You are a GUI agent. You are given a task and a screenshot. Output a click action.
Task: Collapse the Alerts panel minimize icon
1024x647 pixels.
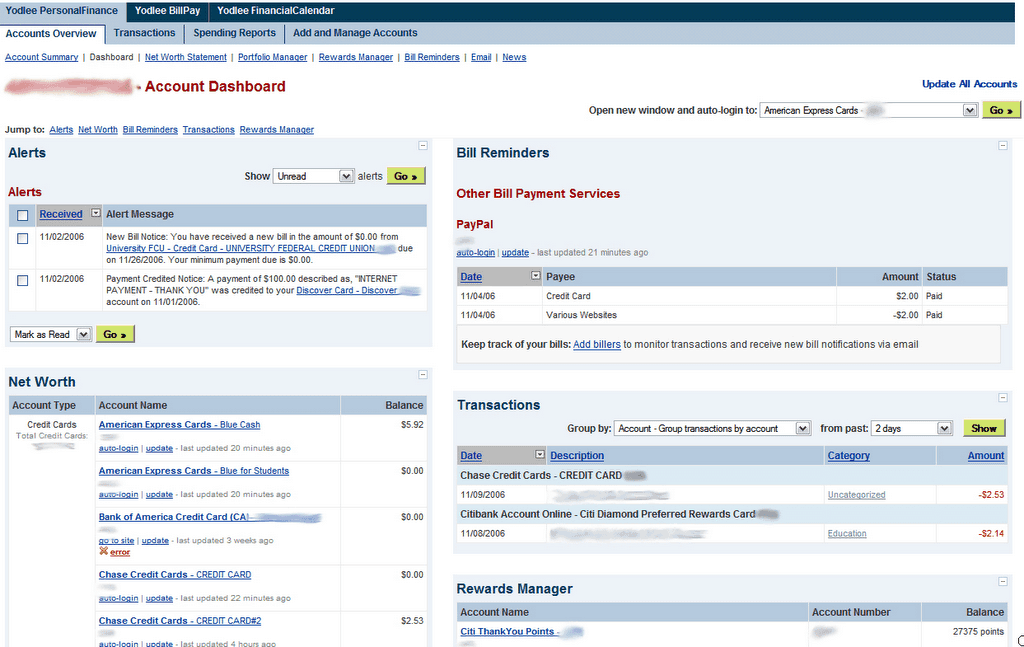pyautogui.click(x=423, y=146)
